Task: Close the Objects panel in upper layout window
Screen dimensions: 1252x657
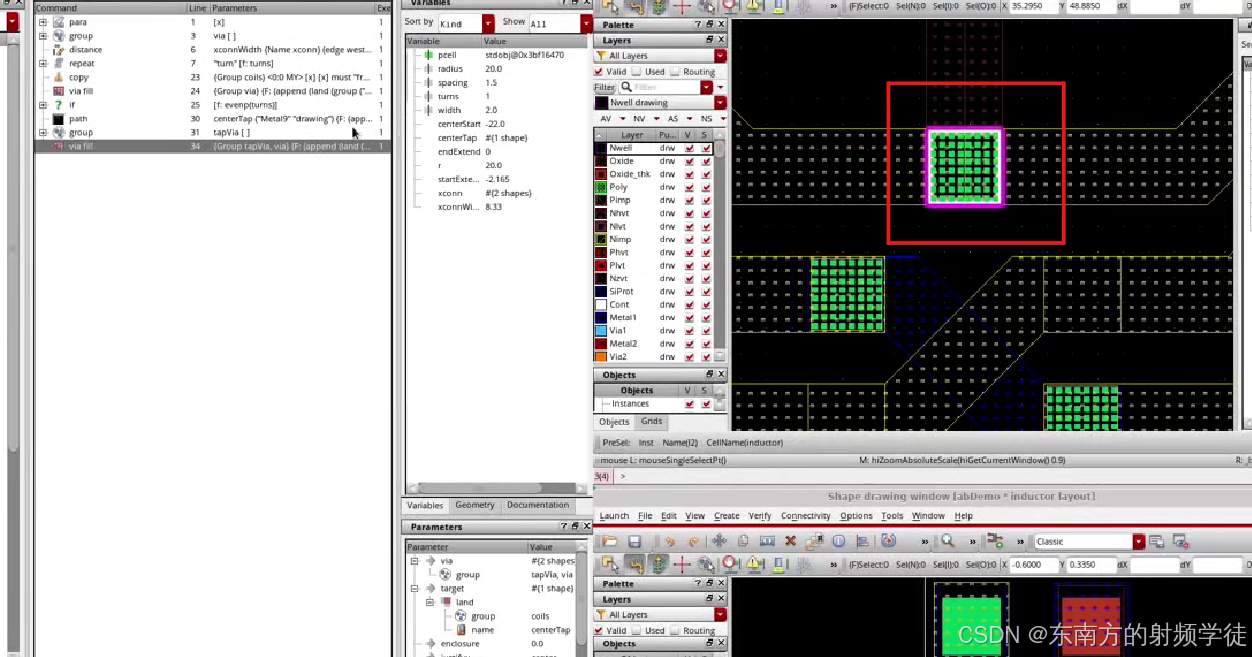Action: click(x=721, y=375)
